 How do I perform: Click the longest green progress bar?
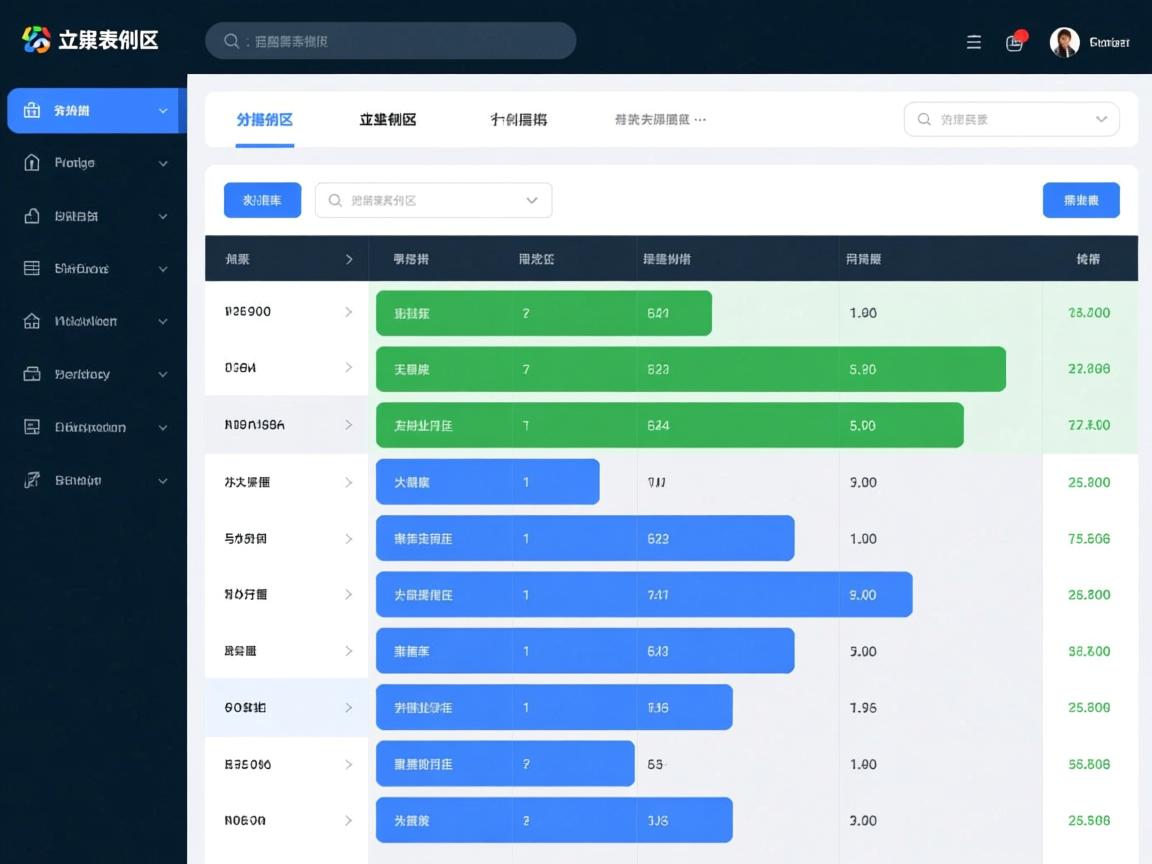coord(690,369)
